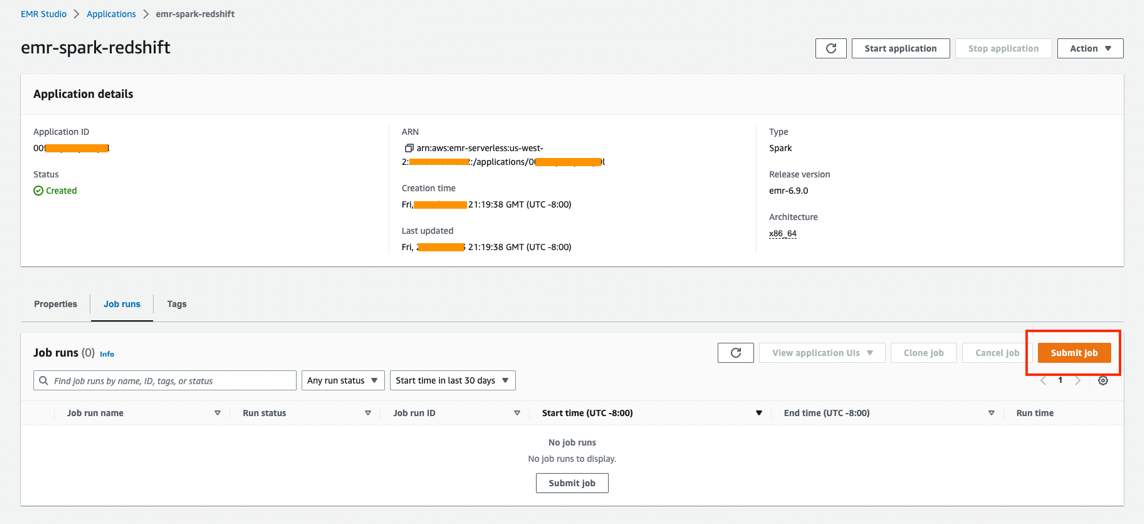The height and width of the screenshot is (524, 1144).
Task: Switch to the Properties tab
Action: pos(55,304)
